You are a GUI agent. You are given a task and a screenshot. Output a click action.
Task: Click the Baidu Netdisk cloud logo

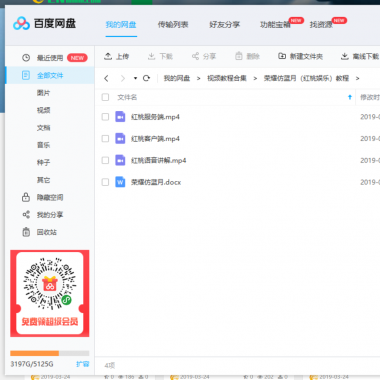click(21, 23)
